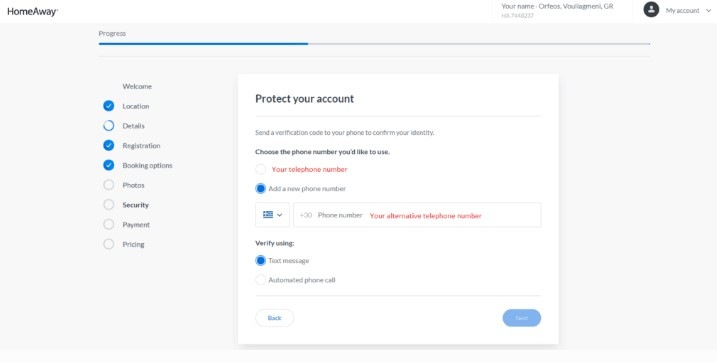Click the Payment step circle icon

tap(108, 224)
